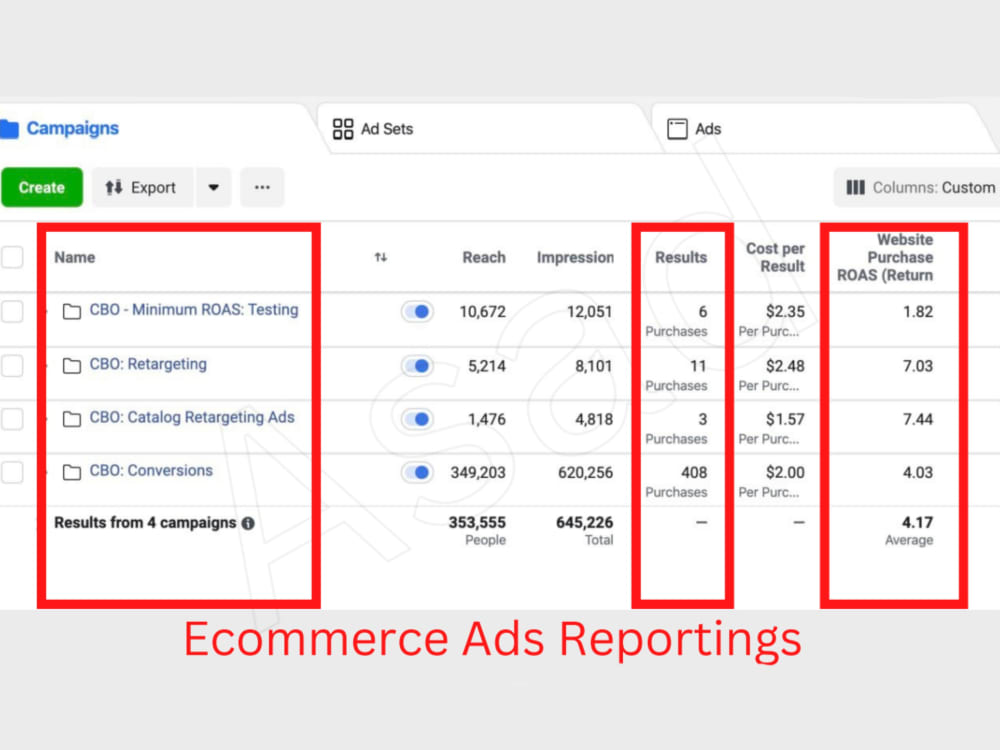Click the 408 Purchases result cell
The height and width of the screenshot is (750, 1000).
point(677,482)
